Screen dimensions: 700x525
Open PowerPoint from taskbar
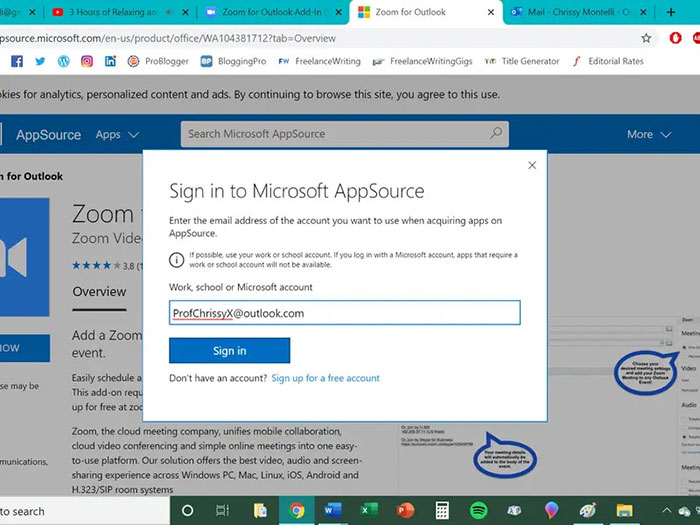pos(405,510)
